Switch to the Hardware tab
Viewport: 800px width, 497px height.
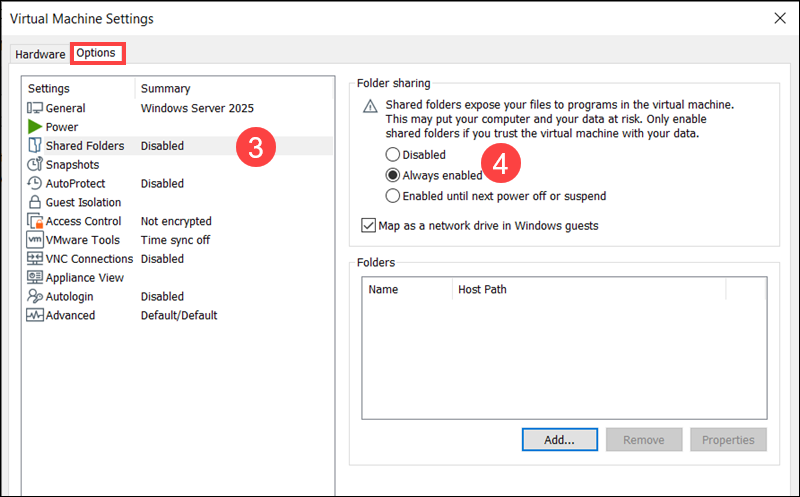click(x=40, y=54)
